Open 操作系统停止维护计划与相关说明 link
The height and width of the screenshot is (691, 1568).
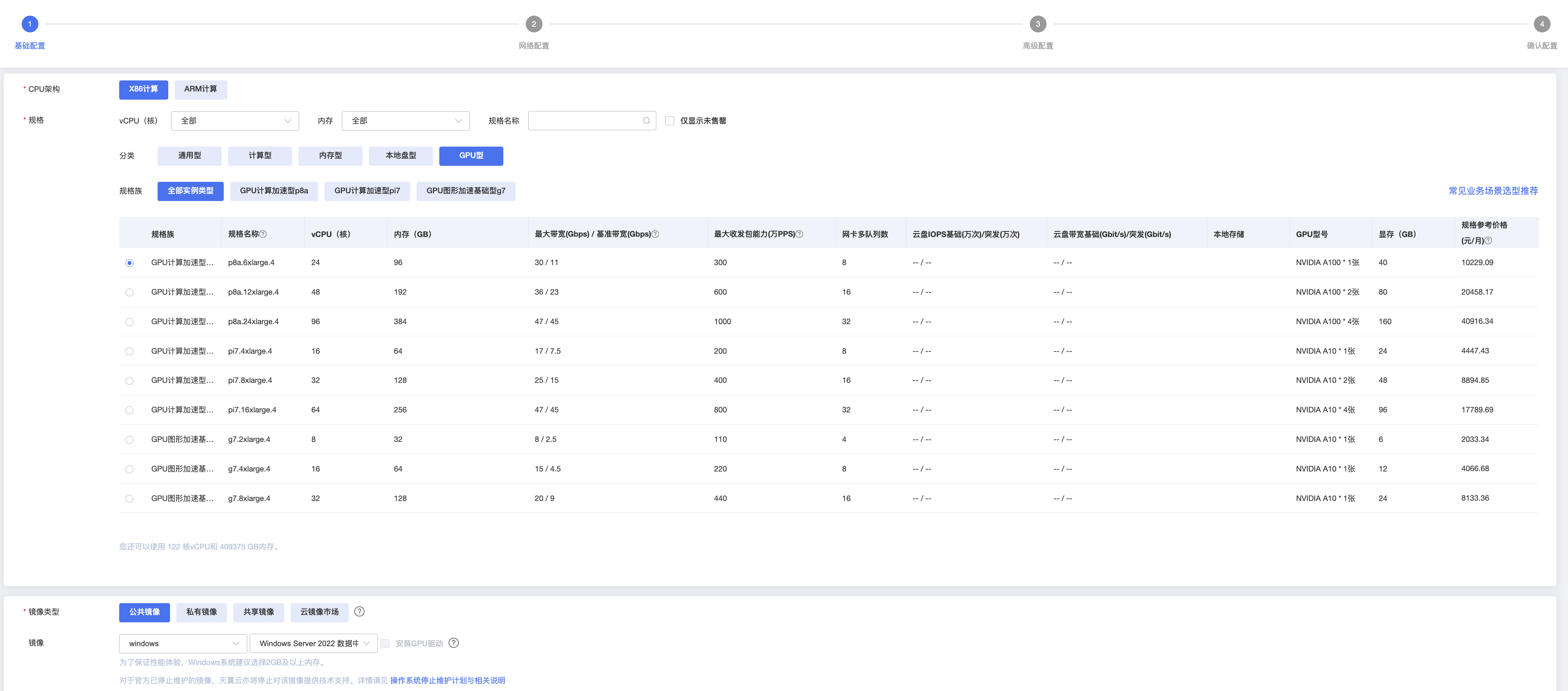447,681
